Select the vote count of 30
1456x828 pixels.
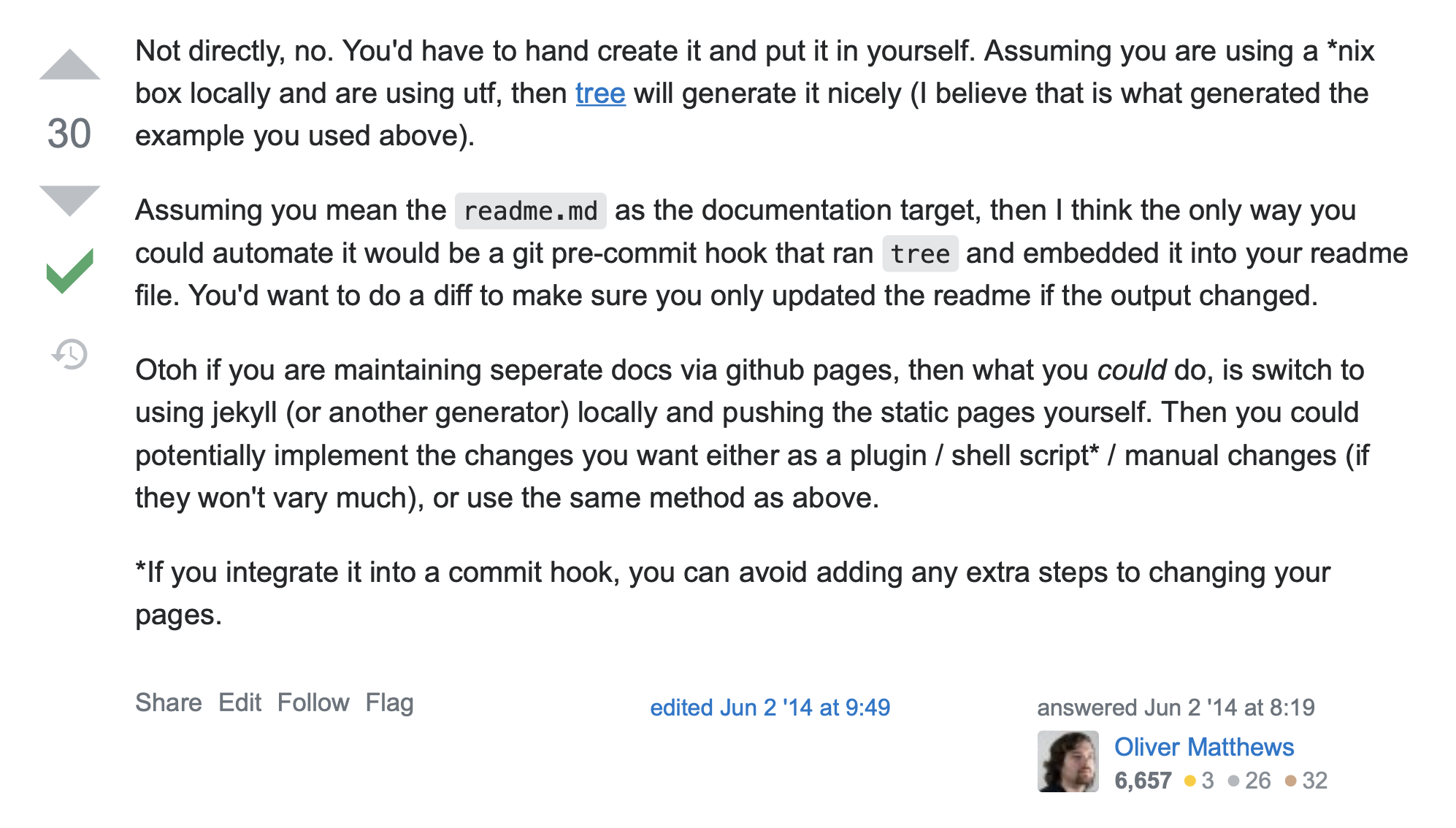pyautogui.click(x=68, y=134)
